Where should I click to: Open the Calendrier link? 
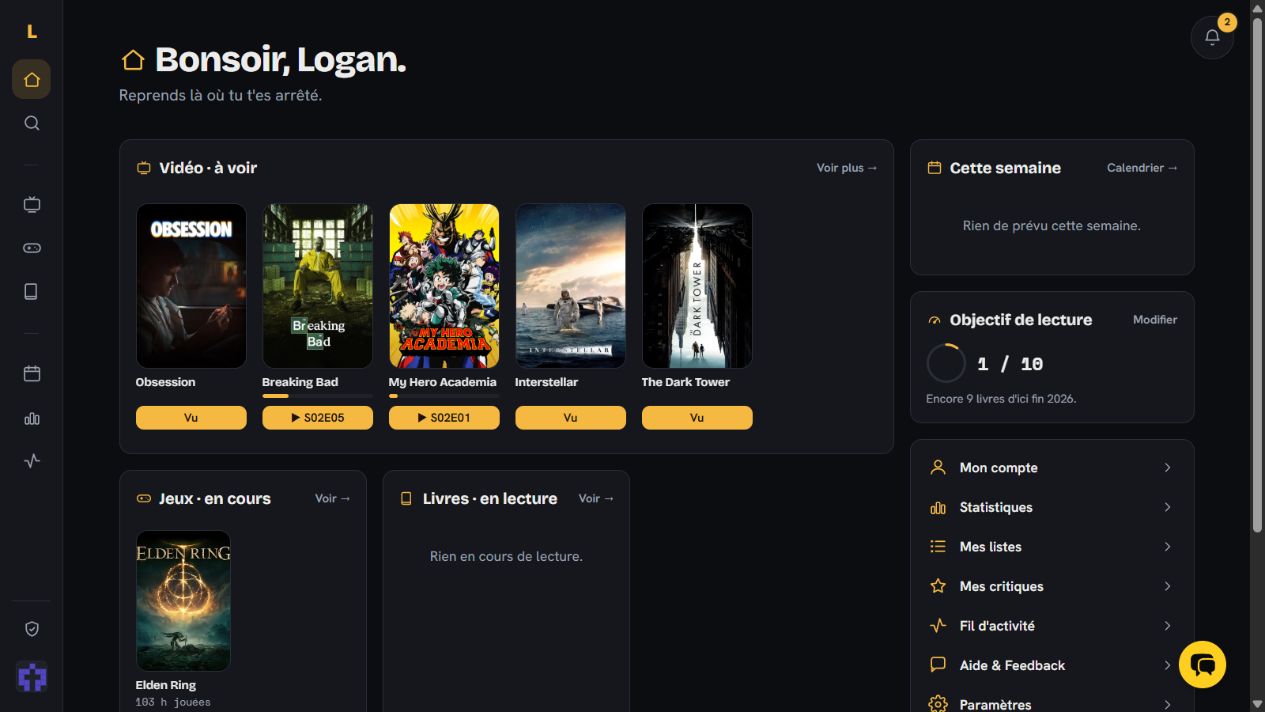1142,168
